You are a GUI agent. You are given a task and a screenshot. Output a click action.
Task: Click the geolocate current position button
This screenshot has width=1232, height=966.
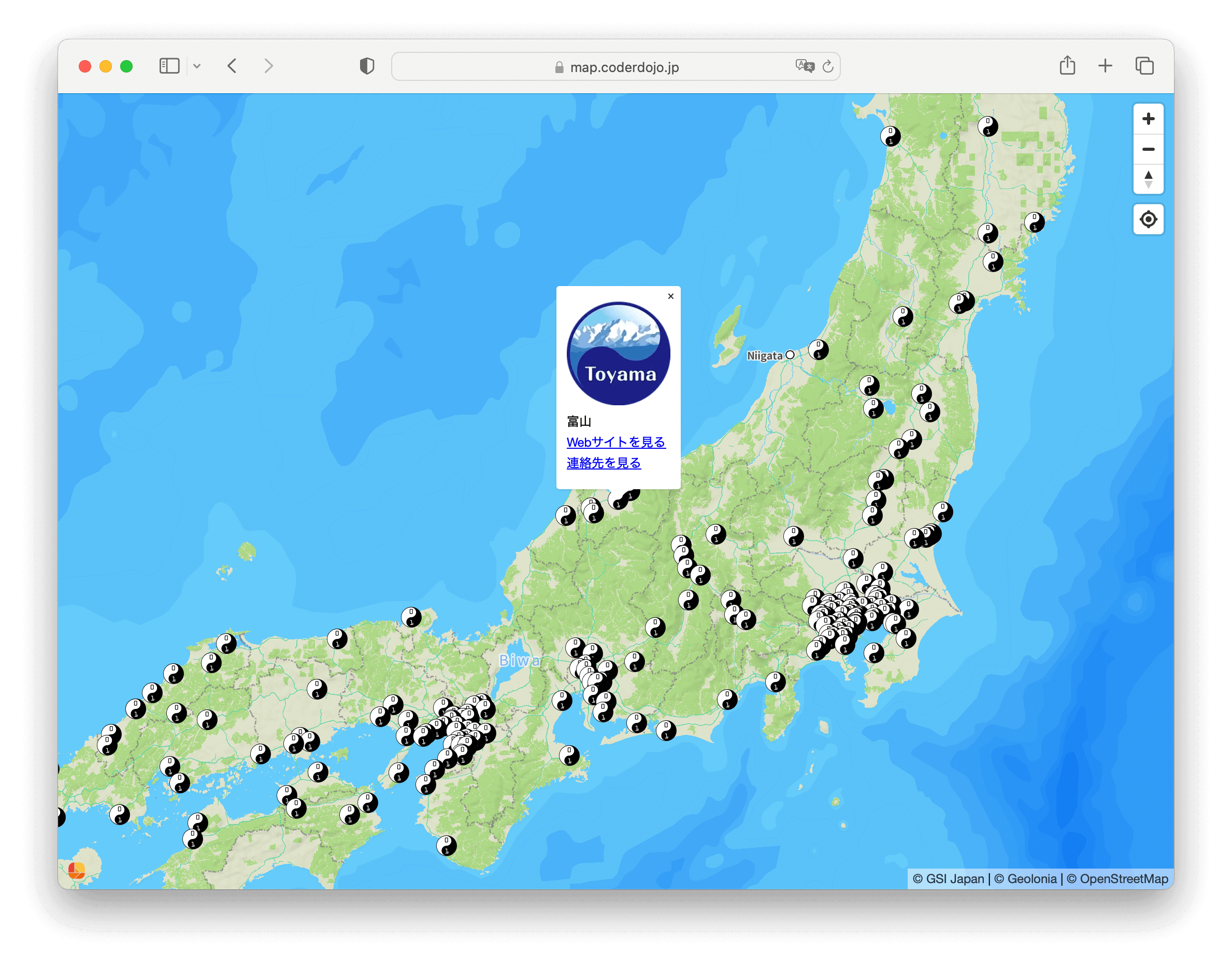click(x=1148, y=219)
